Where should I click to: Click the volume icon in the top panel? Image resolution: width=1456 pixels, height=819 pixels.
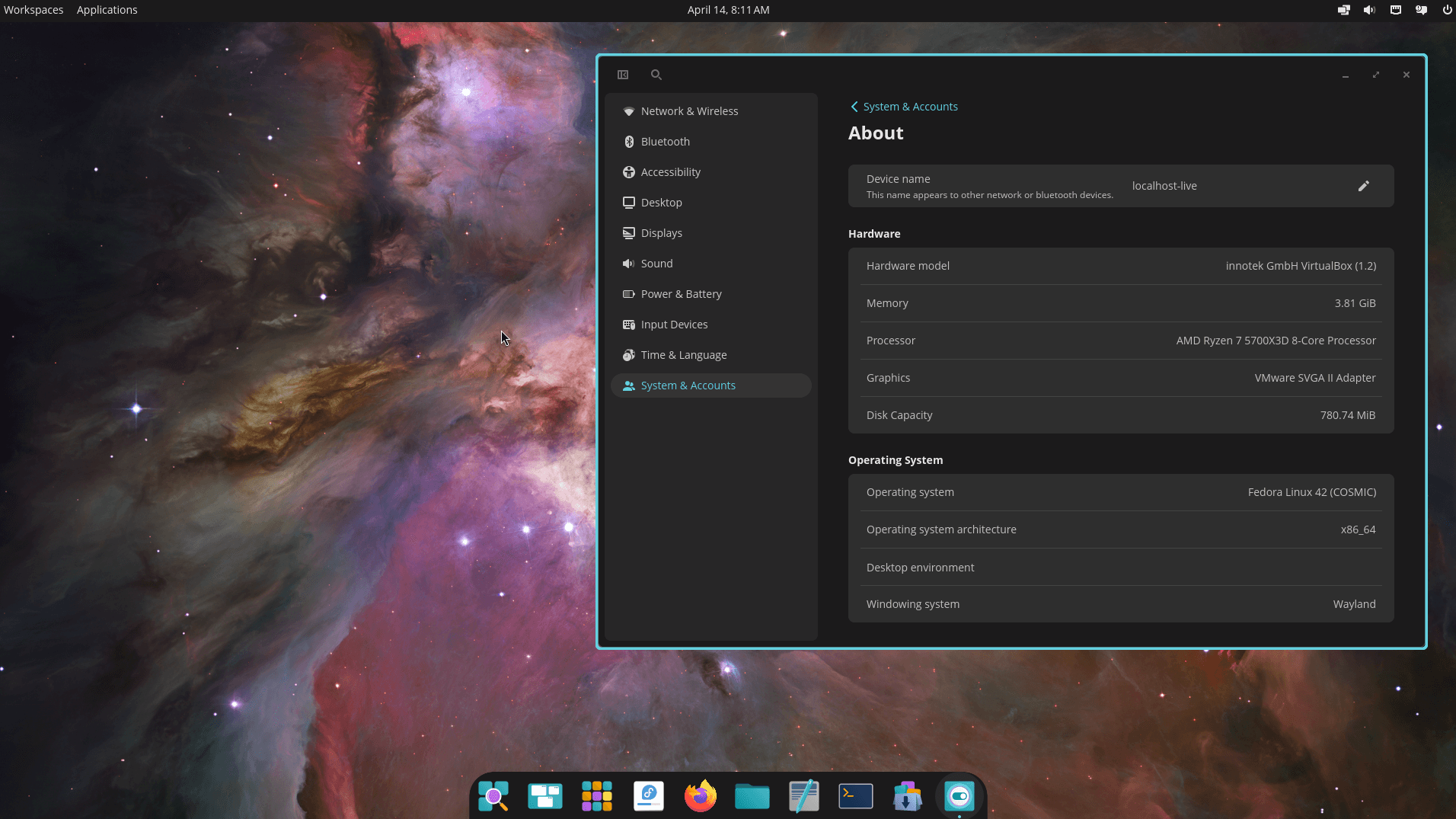pyautogui.click(x=1369, y=10)
